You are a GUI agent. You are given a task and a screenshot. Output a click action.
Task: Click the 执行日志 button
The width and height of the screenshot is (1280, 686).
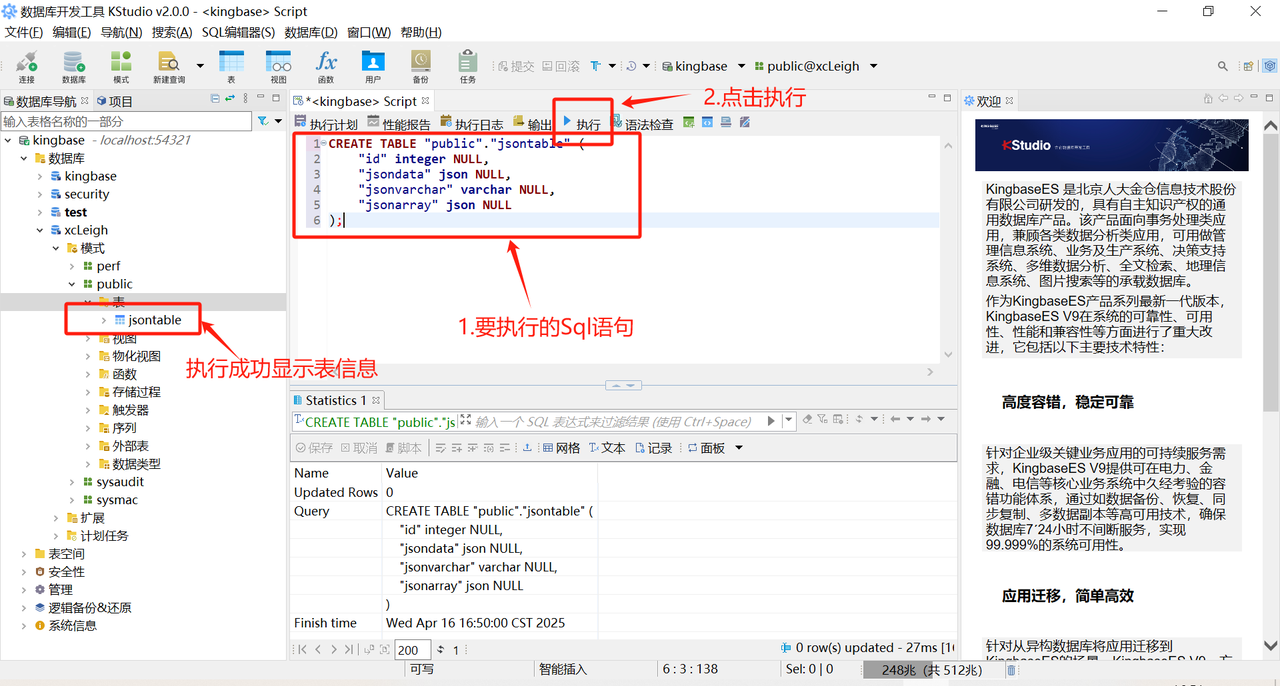(x=472, y=124)
